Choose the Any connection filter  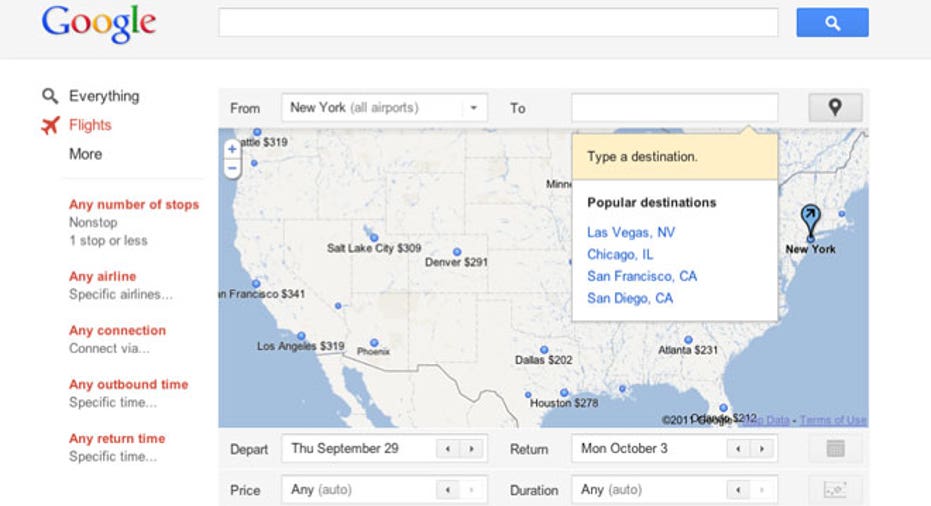[118, 330]
